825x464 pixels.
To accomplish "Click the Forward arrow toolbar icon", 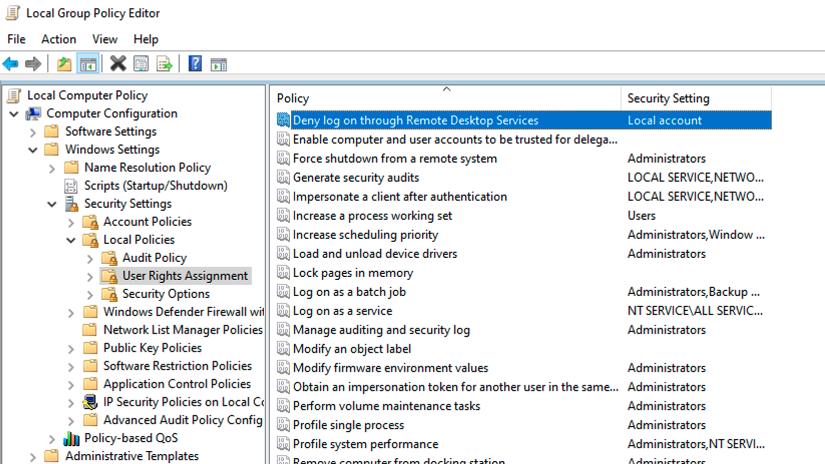I will click(x=33, y=64).
